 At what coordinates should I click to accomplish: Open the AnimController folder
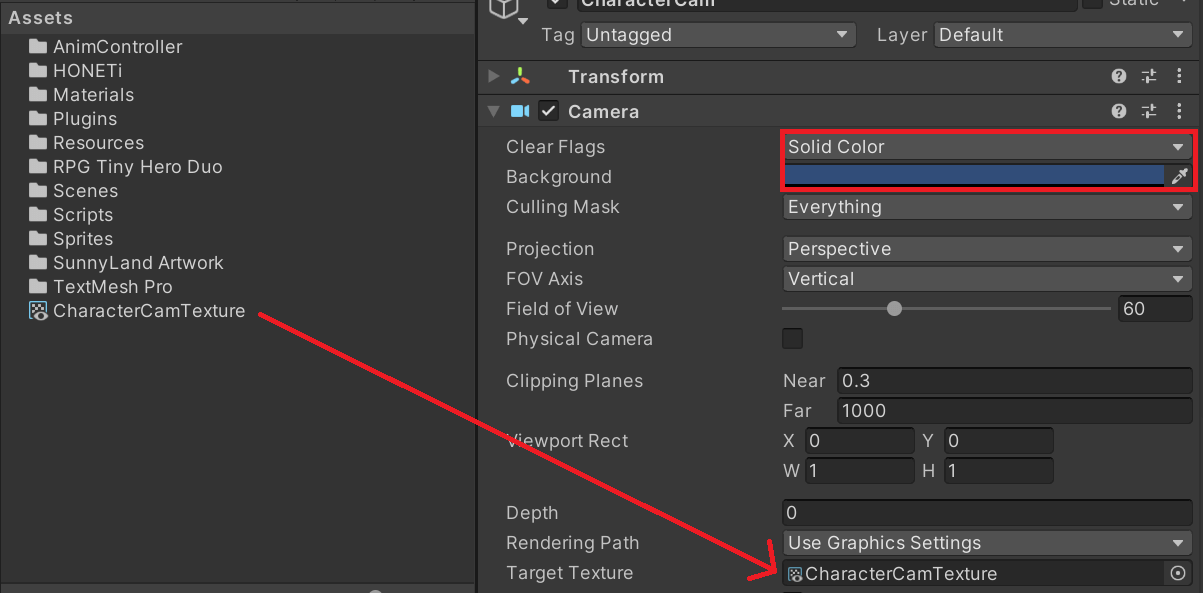pos(106,47)
